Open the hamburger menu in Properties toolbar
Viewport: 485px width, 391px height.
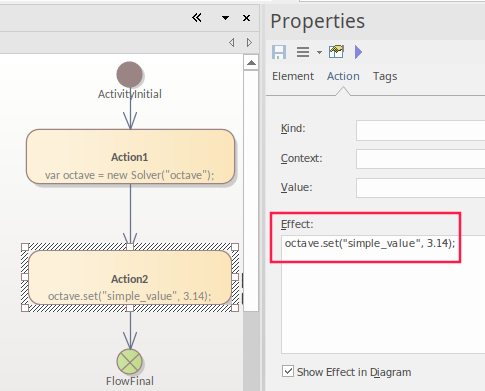(303, 52)
